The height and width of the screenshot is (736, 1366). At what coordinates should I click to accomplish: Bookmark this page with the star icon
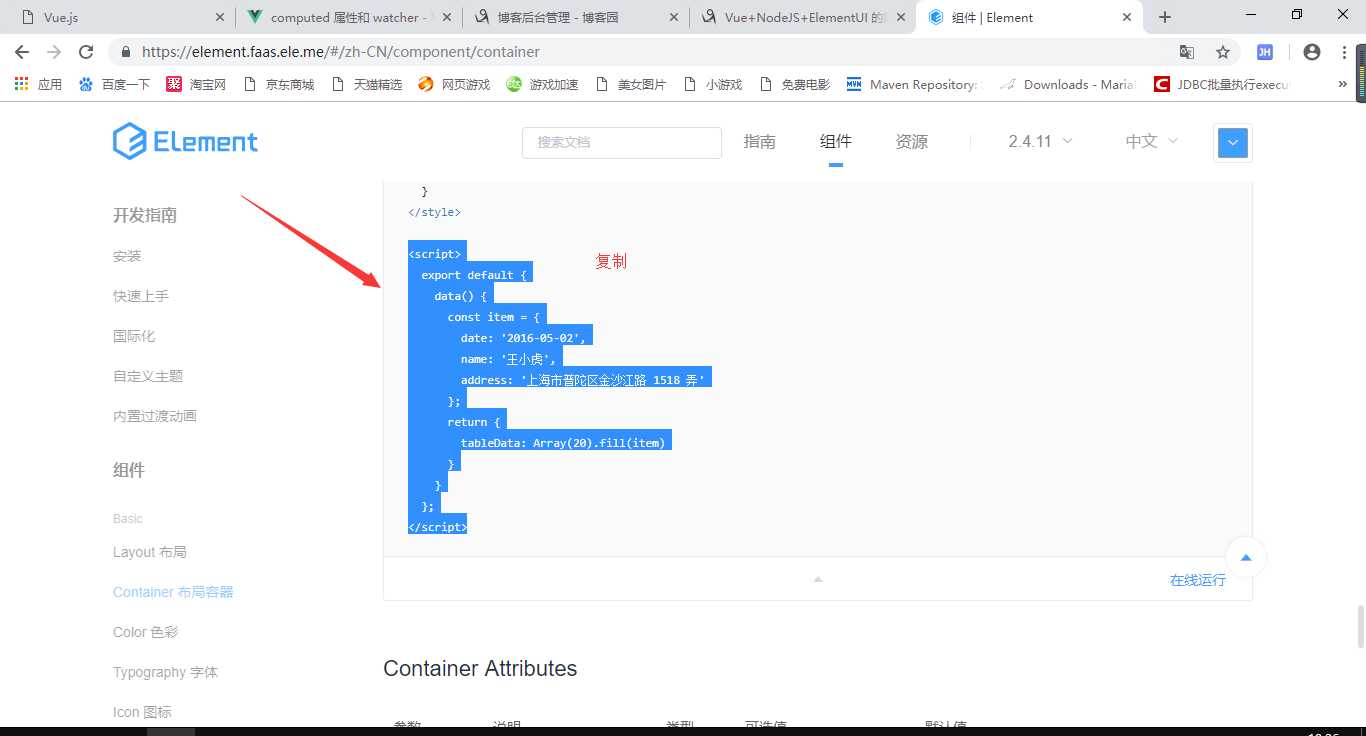pos(1223,52)
